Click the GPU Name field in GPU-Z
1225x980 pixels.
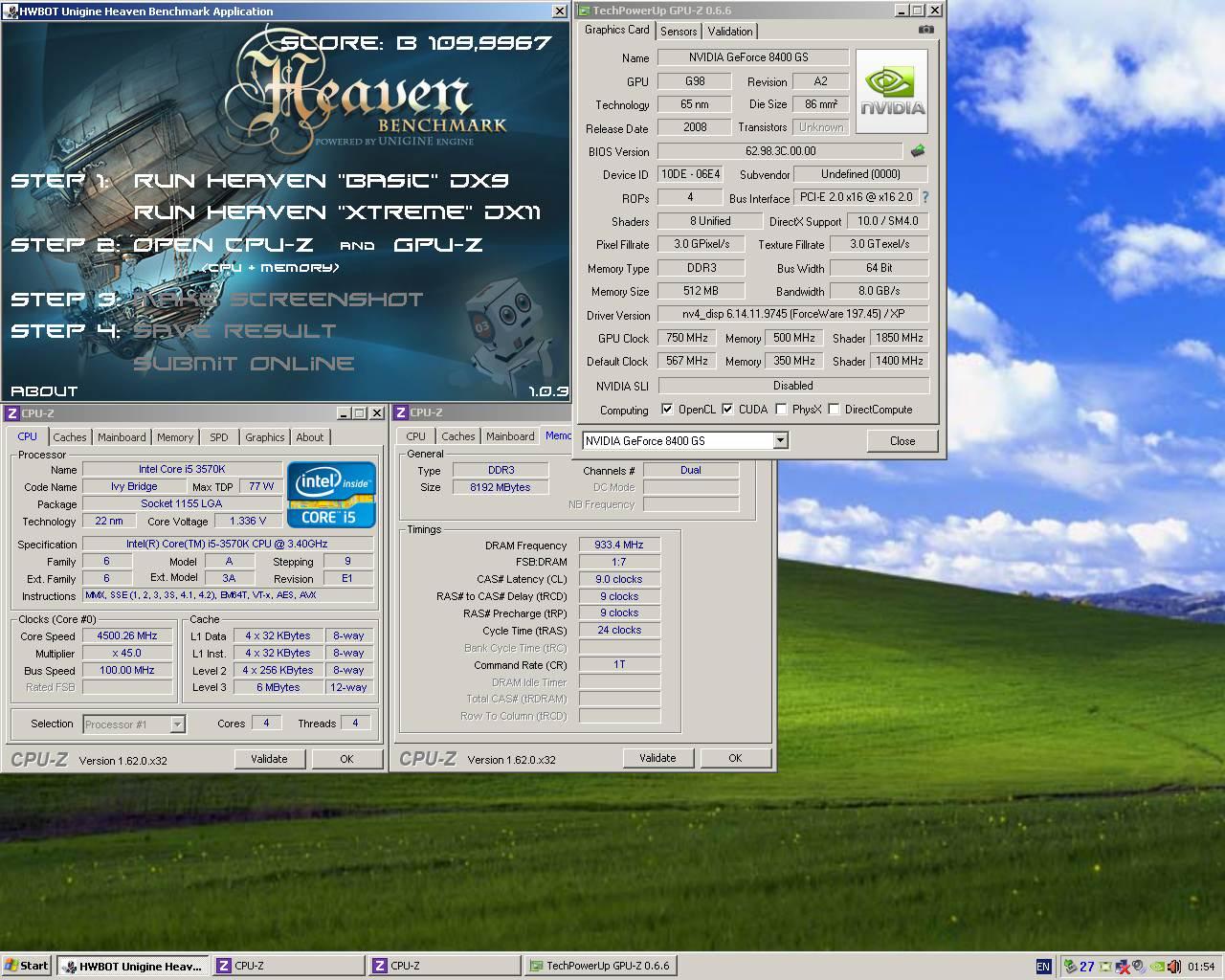pyautogui.click(x=753, y=57)
